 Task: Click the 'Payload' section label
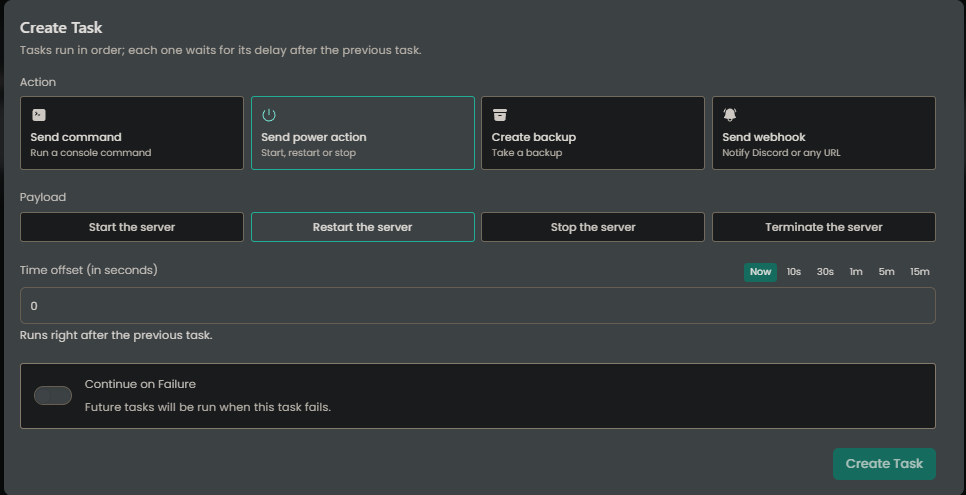(43, 197)
